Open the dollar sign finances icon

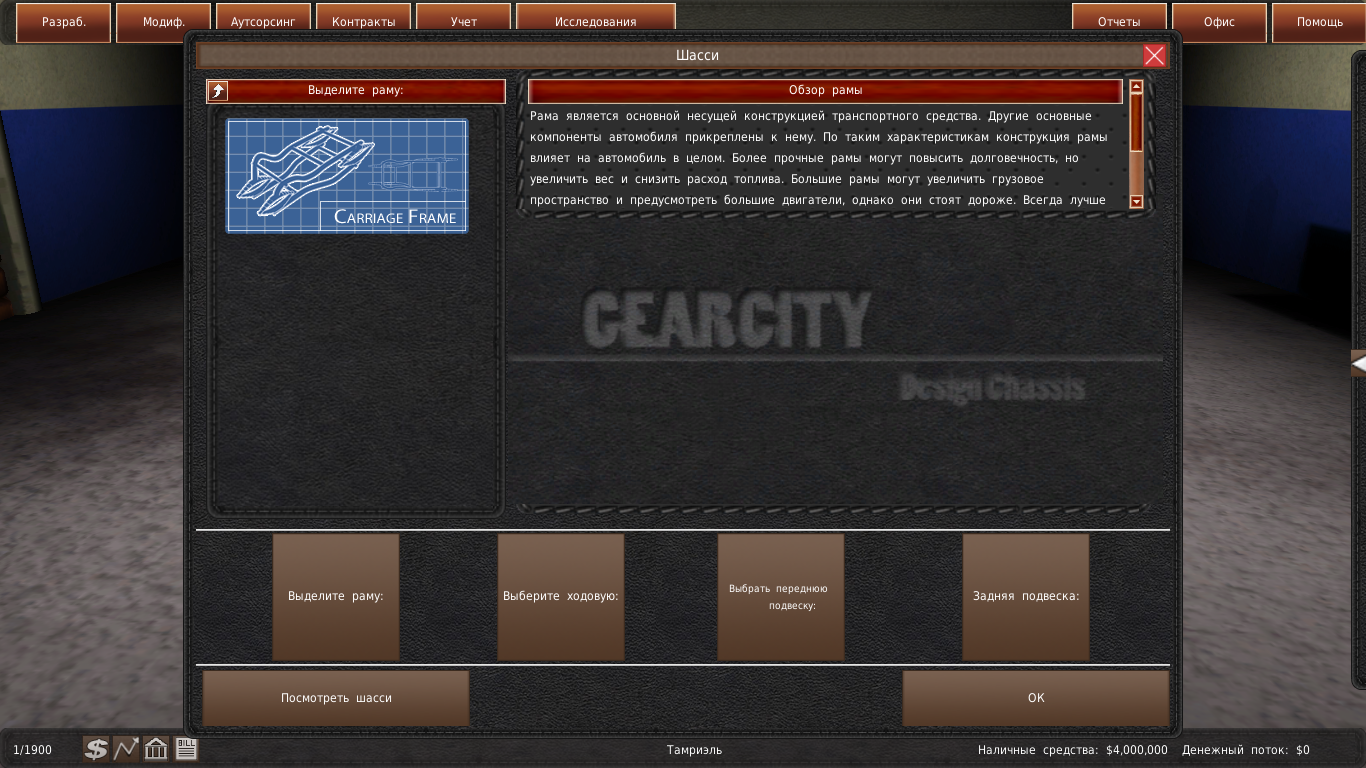point(96,749)
